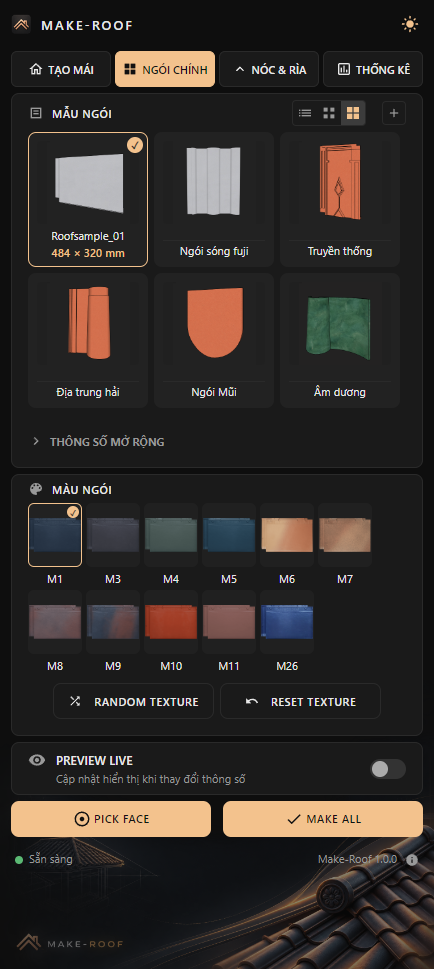Select the Truyền thống tile sample
Screen dimensions: 434x969
coord(340,200)
